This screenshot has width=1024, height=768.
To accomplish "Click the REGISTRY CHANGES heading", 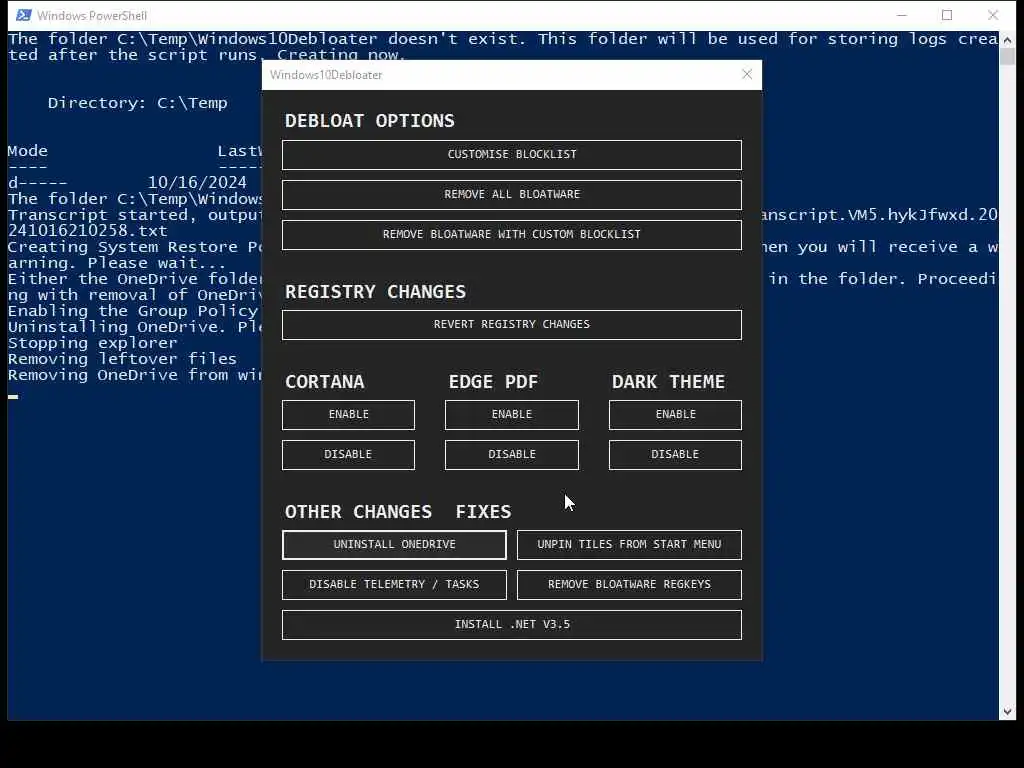I will [376, 292].
